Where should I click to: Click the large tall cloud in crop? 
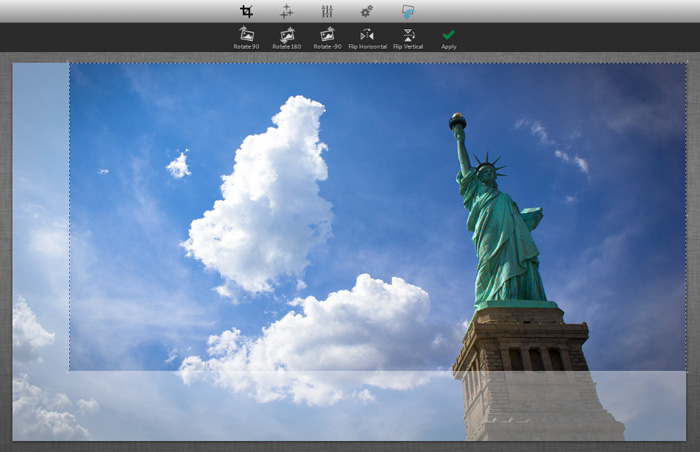coord(261,197)
